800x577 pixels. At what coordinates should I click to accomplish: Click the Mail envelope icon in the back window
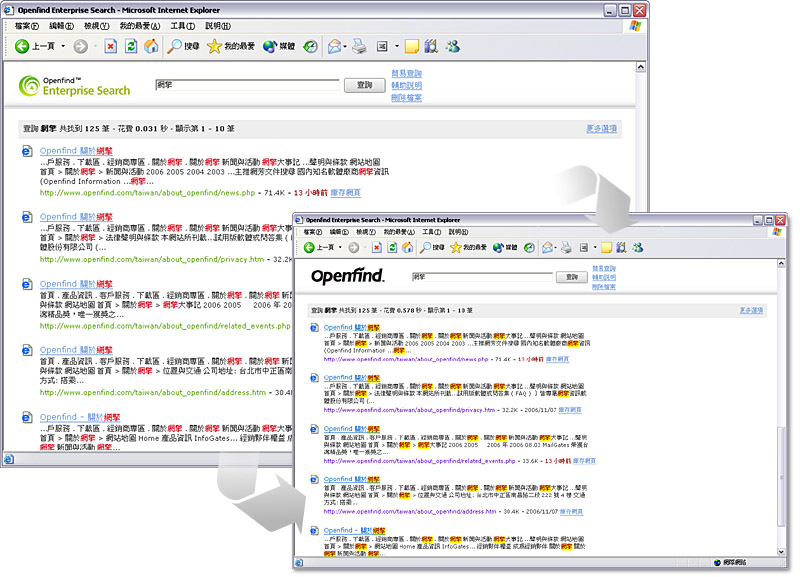[334, 46]
